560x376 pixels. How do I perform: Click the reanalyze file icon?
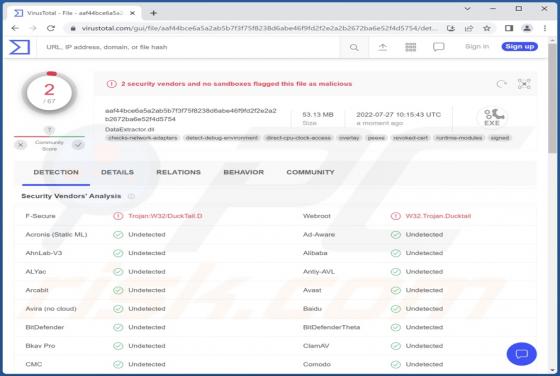coord(502,84)
